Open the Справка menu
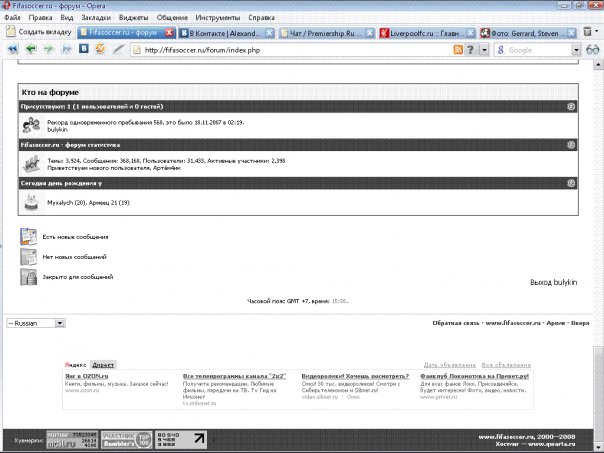 click(x=261, y=18)
